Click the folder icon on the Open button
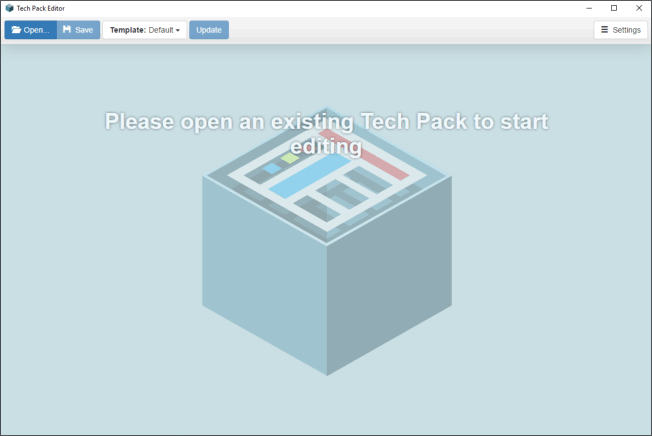652x436 pixels. click(16, 30)
